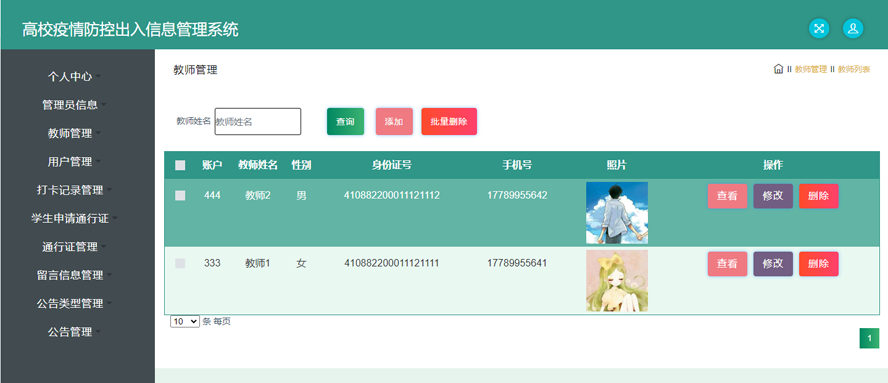888x383 pixels.
Task: Check the row checkbox for 教师2
Action: pyautogui.click(x=180, y=195)
